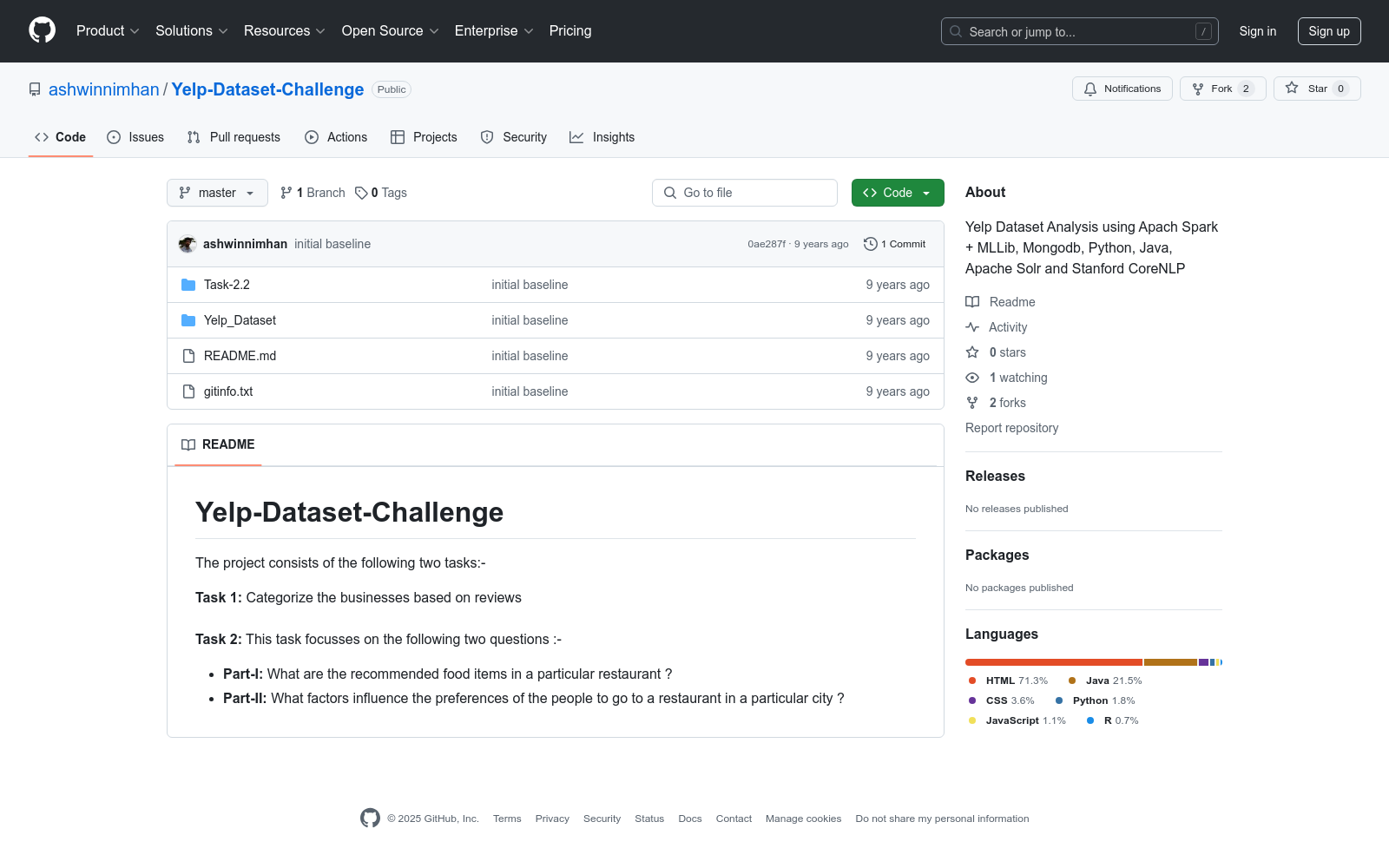Click the Java language color dot
Viewport: 1389px width, 868px height.
[1072, 681]
